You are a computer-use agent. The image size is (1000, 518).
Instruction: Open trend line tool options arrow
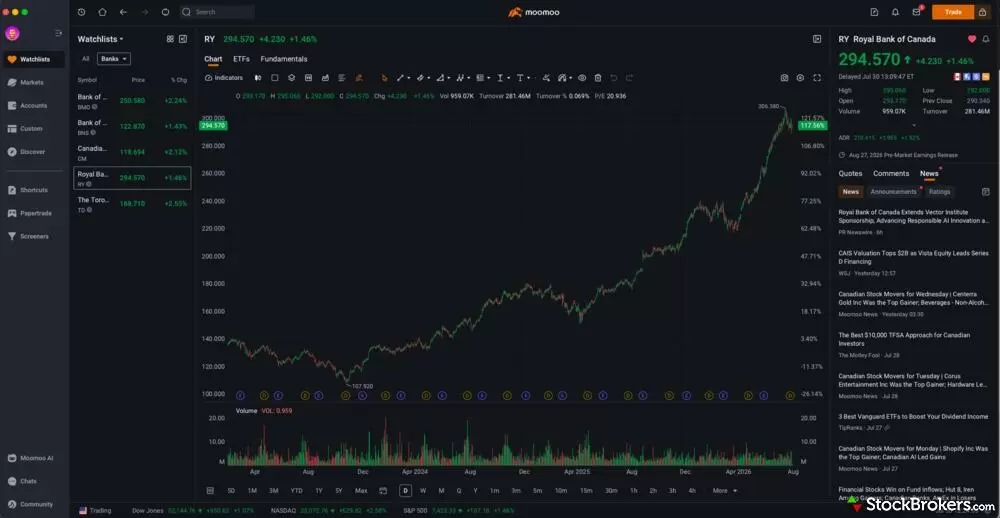click(408, 78)
